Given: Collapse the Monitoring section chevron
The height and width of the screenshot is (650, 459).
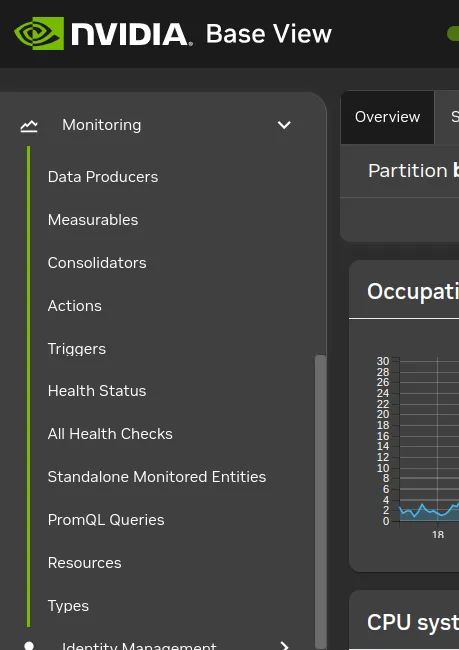Looking at the screenshot, I should 284,125.
